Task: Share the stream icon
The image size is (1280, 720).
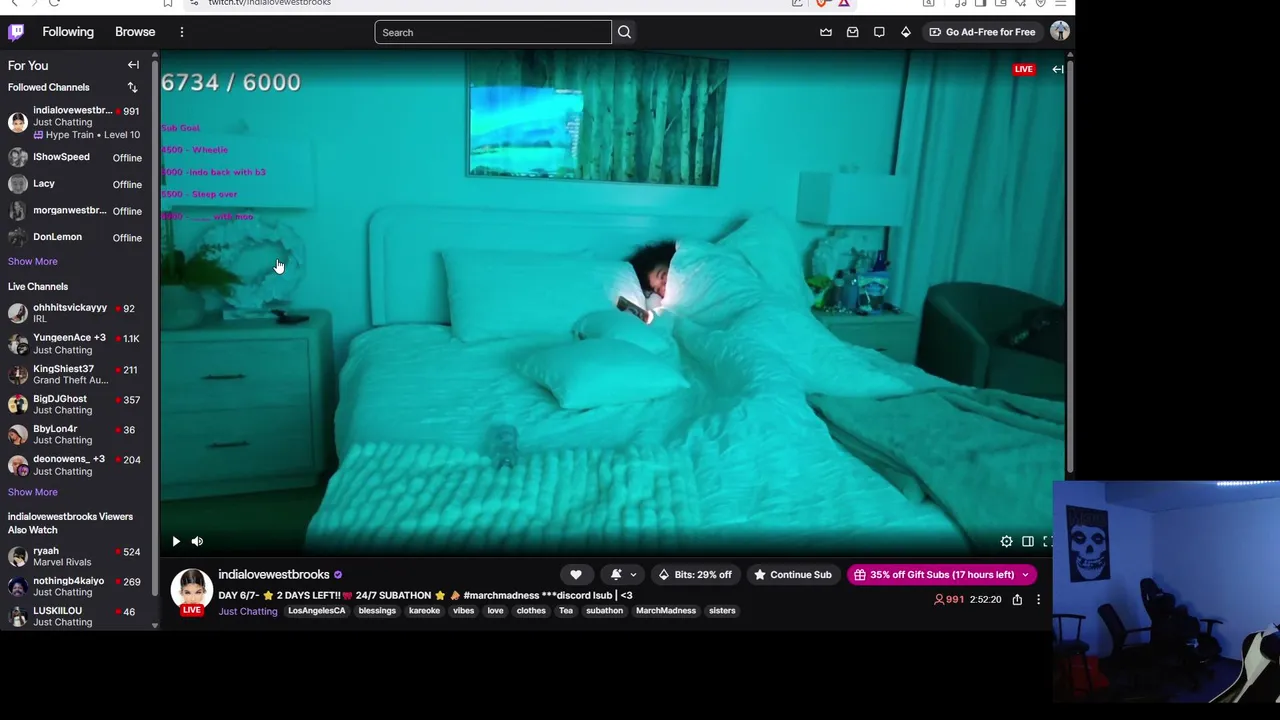Action: point(1017,599)
